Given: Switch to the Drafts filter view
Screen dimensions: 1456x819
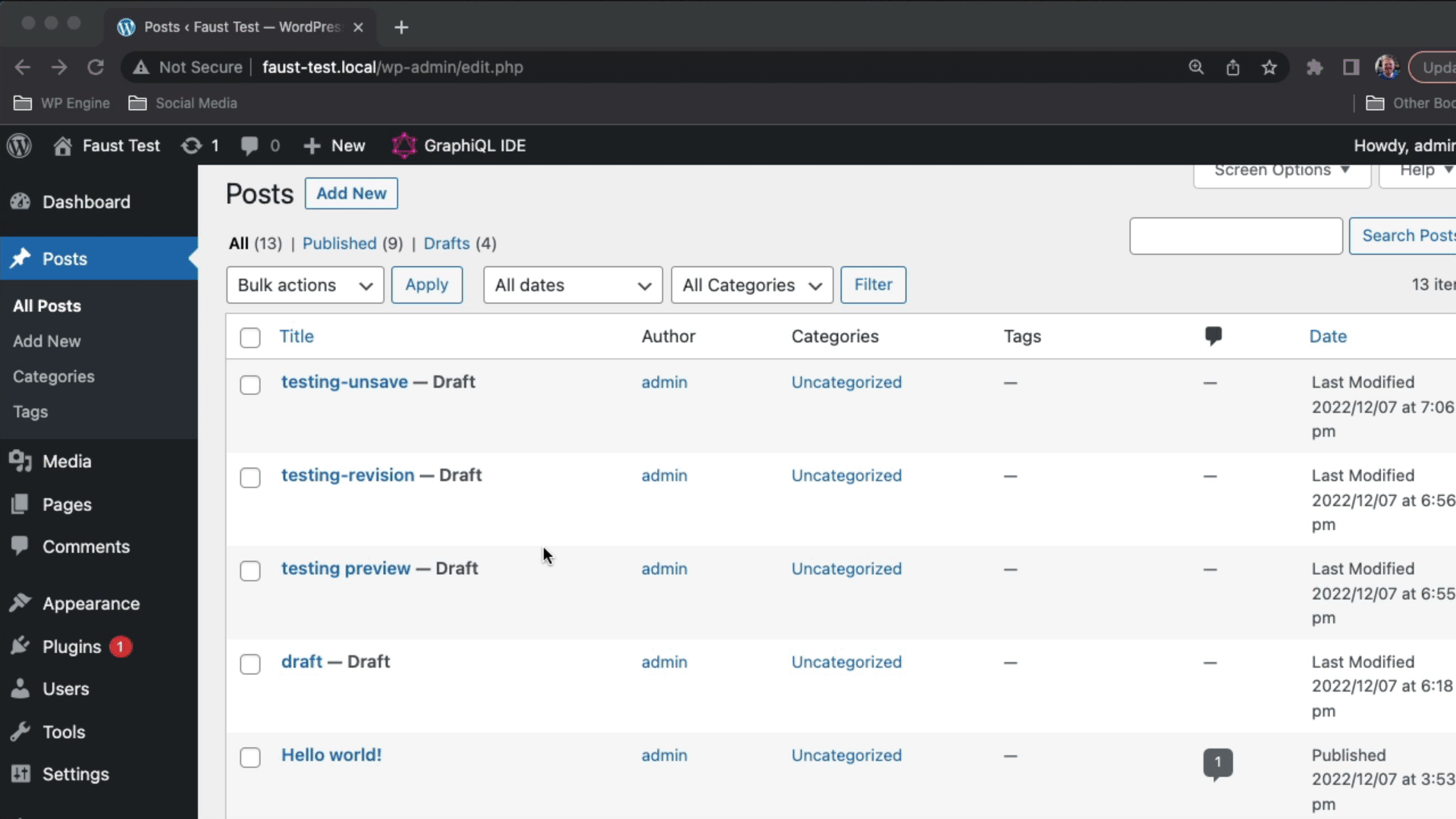Looking at the screenshot, I should pos(447,243).
